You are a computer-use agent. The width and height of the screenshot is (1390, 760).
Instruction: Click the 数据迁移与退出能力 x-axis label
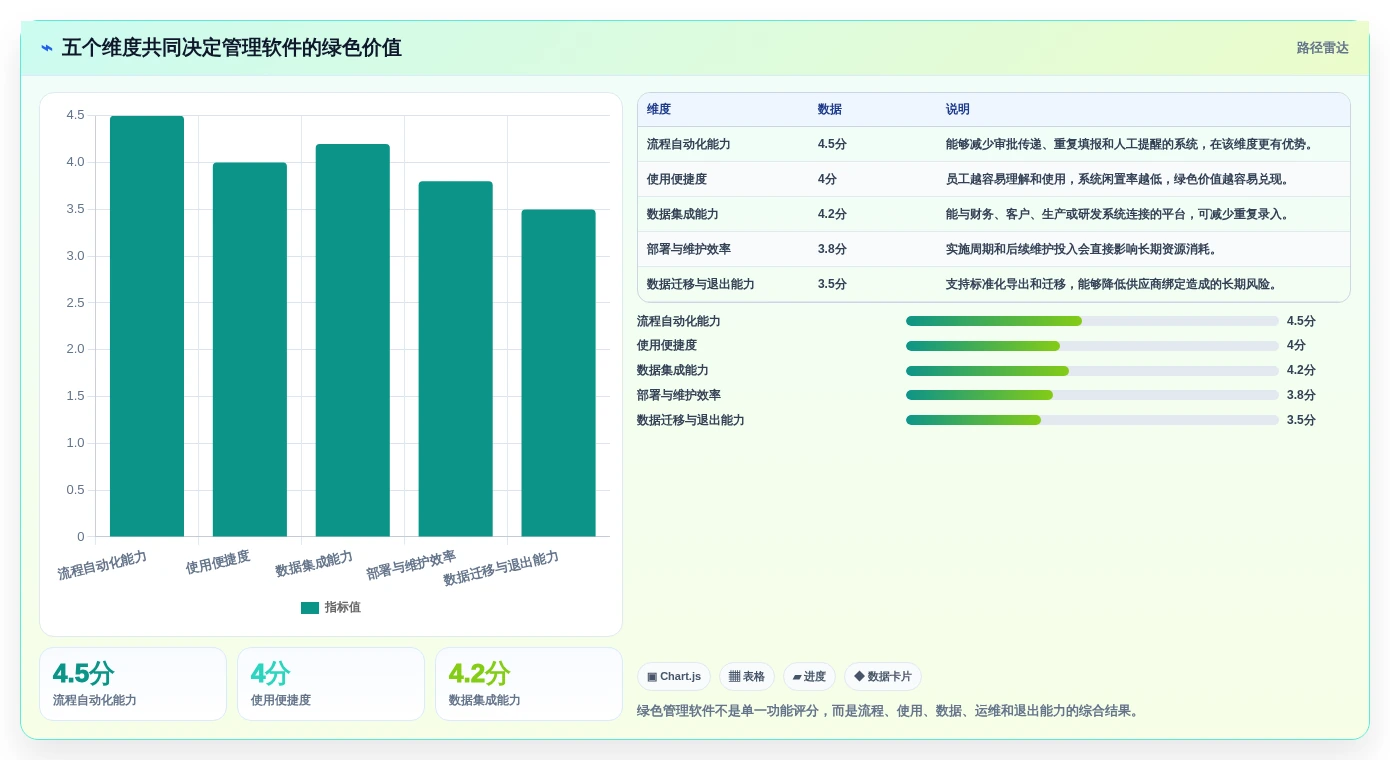(501, 568)
